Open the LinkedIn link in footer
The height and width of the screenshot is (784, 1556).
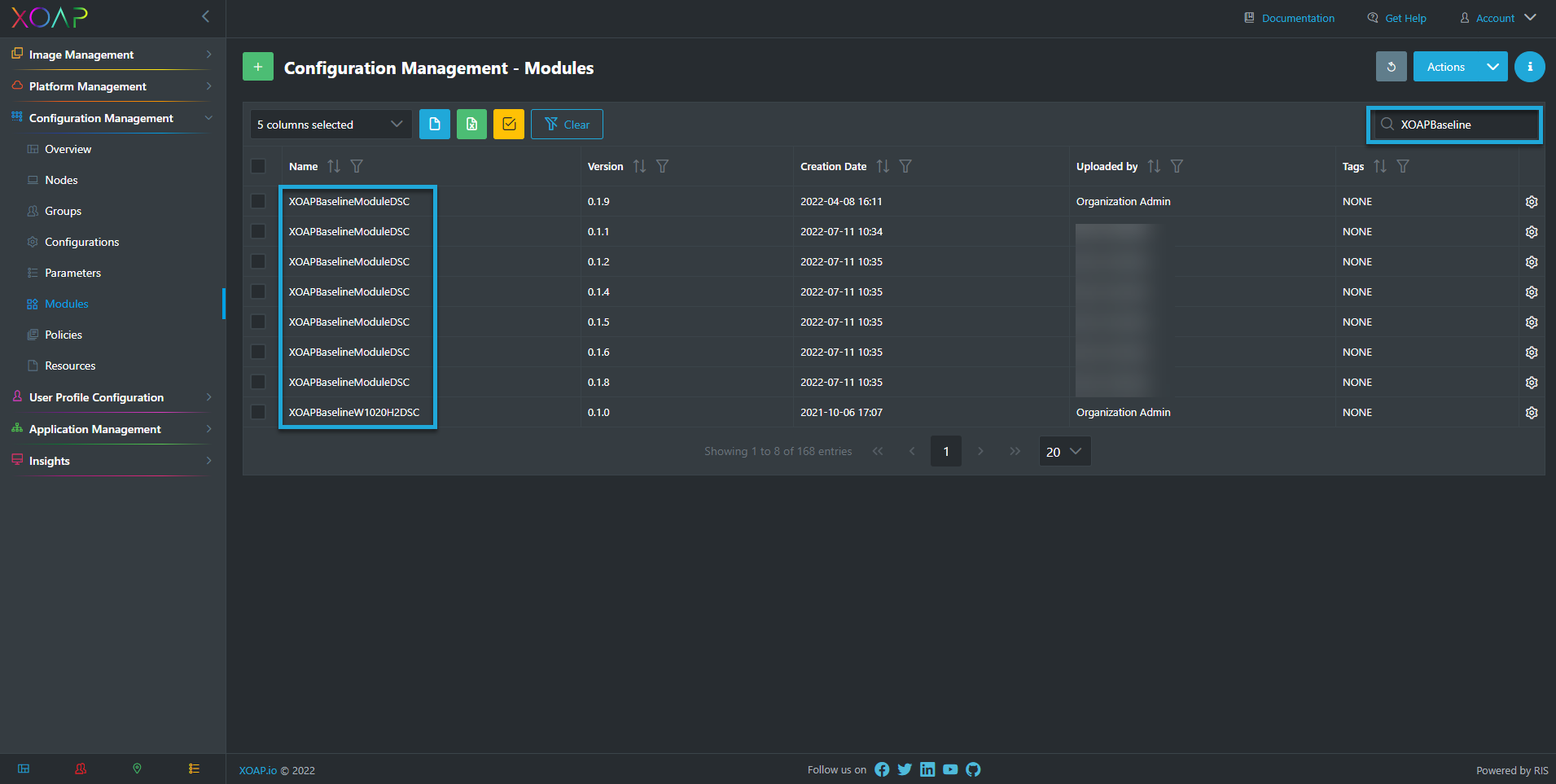tap(927, 769)
